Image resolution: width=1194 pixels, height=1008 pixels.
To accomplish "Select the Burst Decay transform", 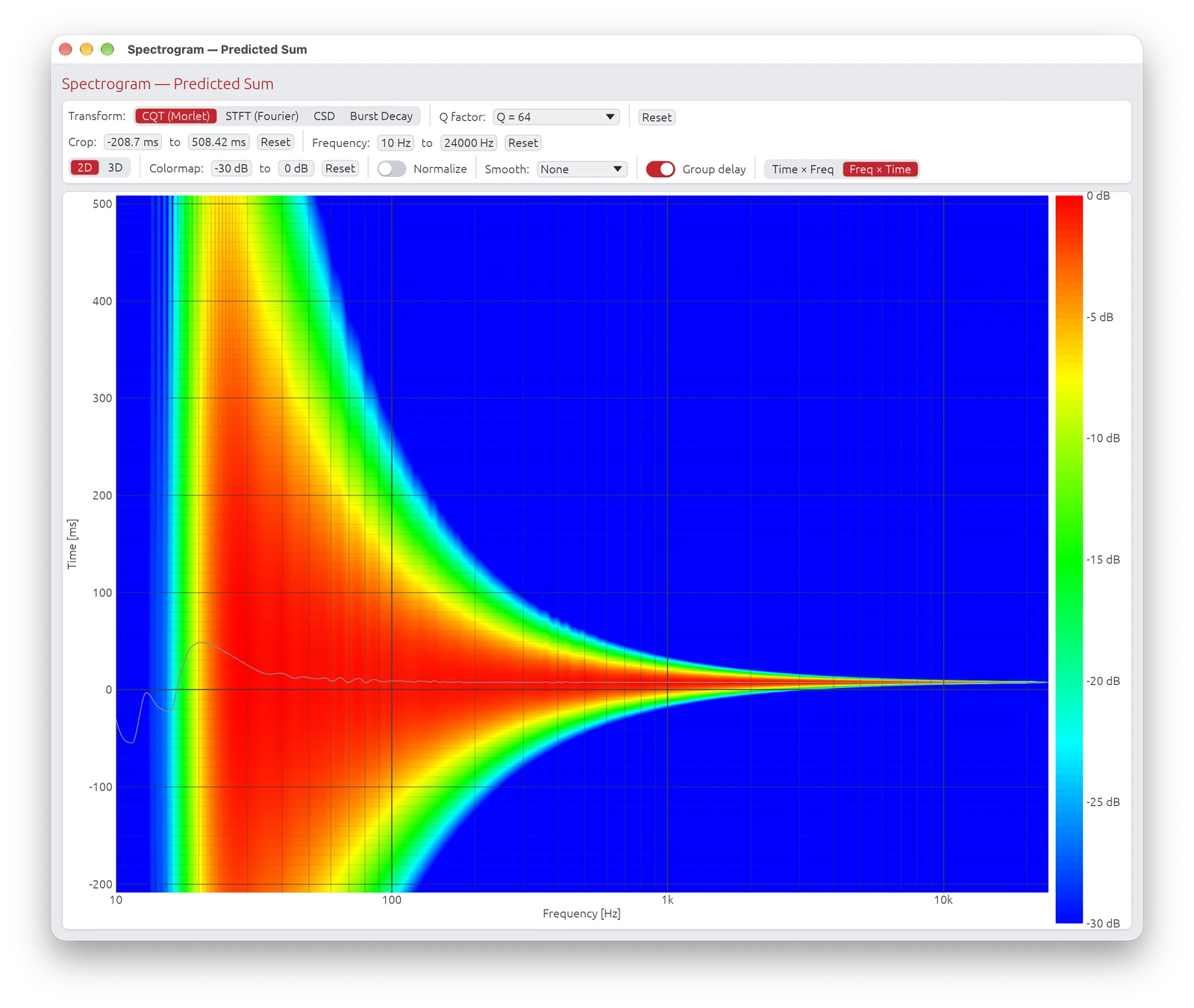I will tap(381, 116).
